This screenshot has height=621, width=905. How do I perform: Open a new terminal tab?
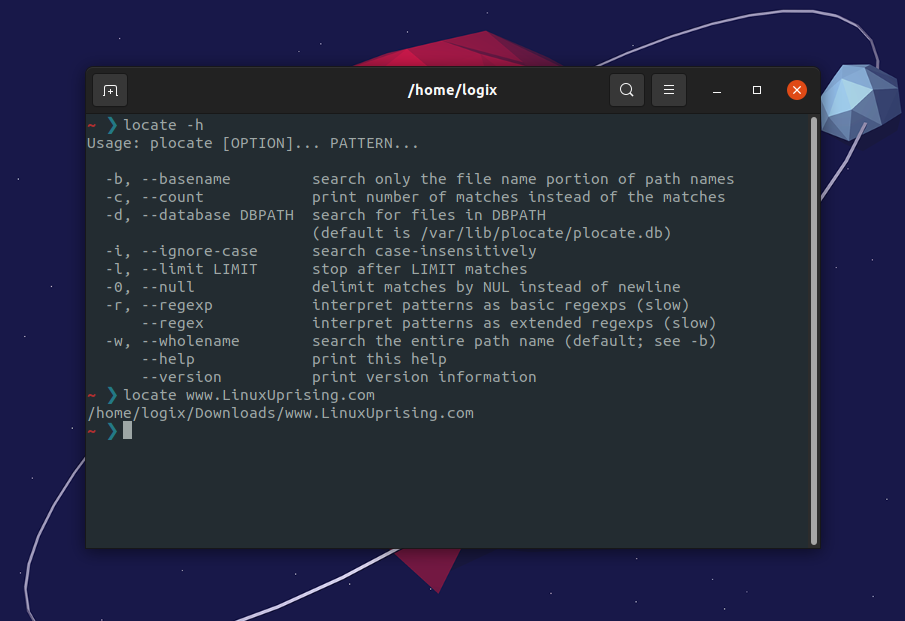tap(110, 90)
